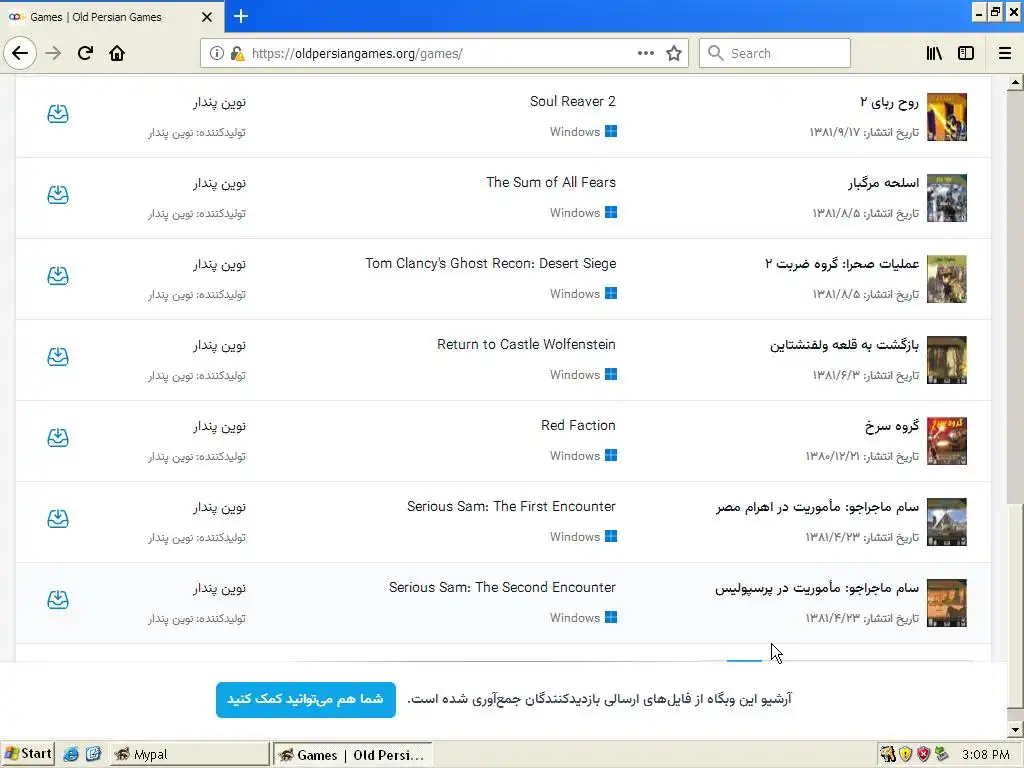
Task: Open a new browser tab
Action: [241, 16]
